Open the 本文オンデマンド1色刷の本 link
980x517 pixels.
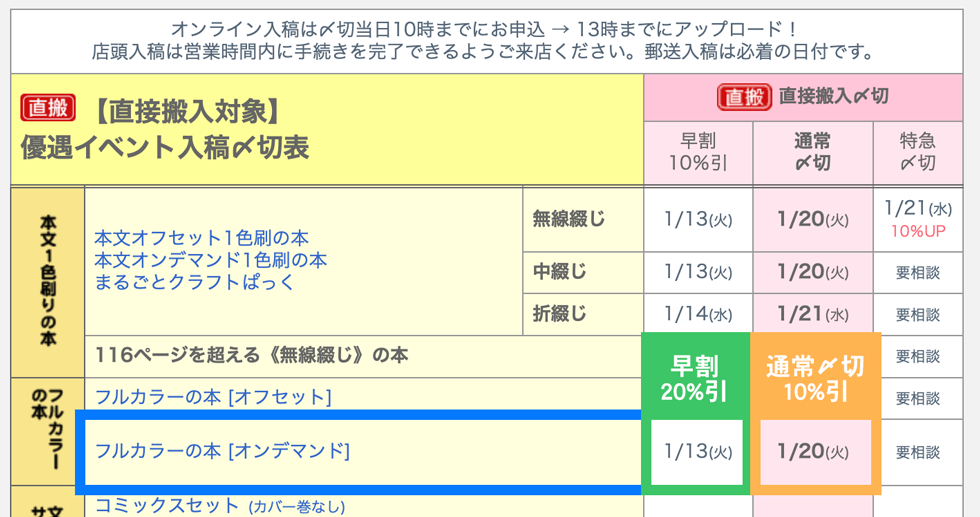tap(210, 260)
